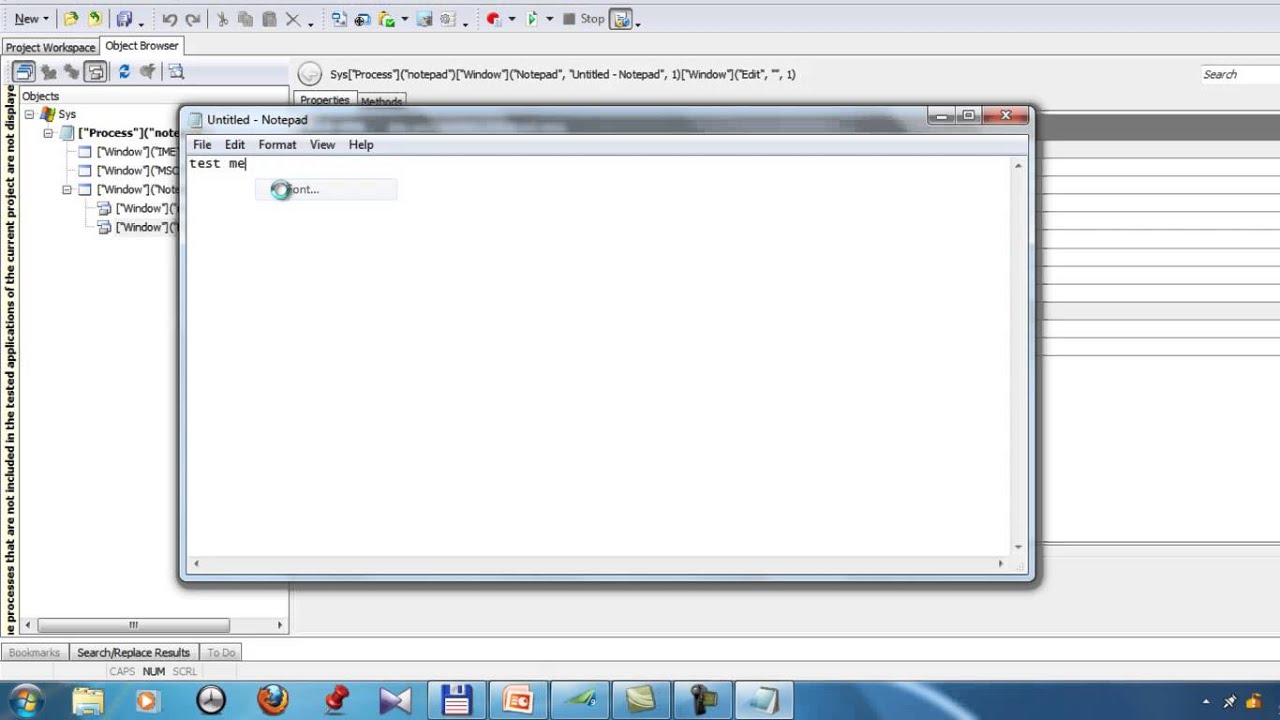This screenshot has height=720, width=1280.
Task: Click Objects panel horizontal scrollbar thumb
Action: tap(133, 625)
